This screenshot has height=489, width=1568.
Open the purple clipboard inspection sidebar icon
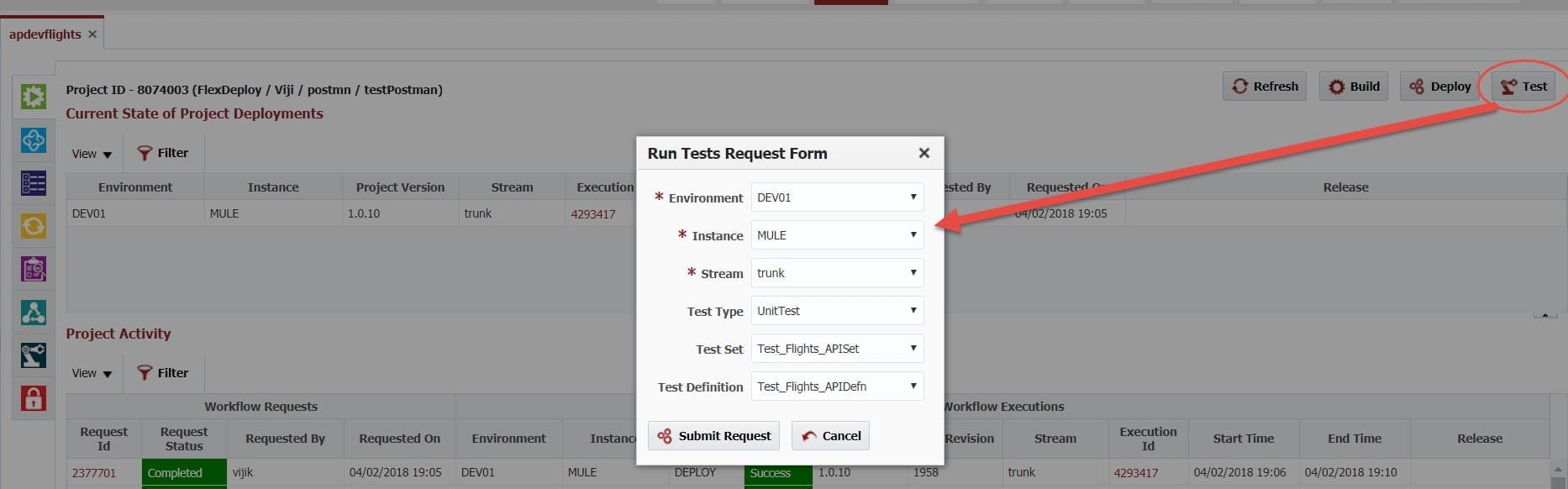[x=34, y=269]
